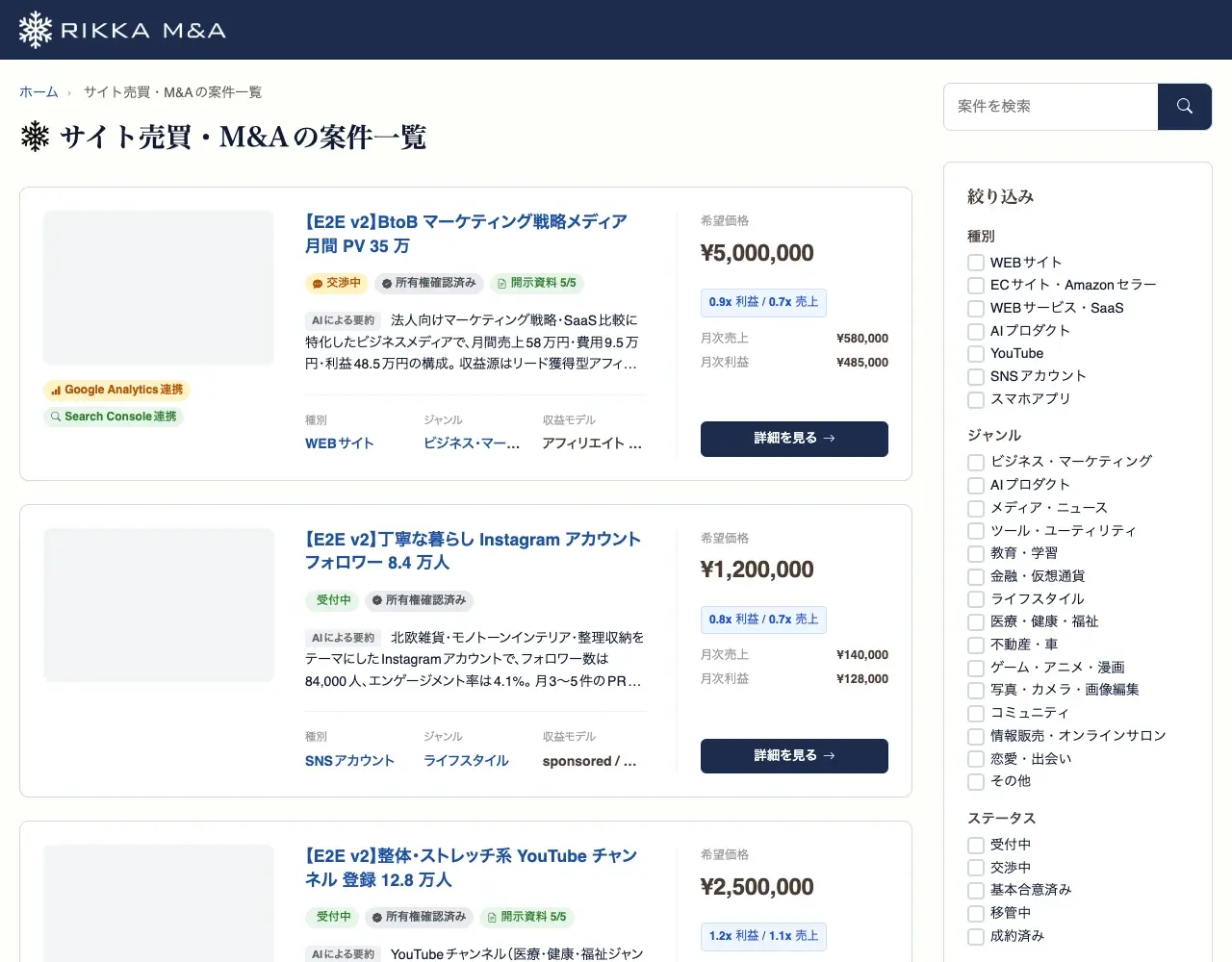Click the 交渉中 status badge on BtoB listing
1232x962 pixels.
(x=336, y=283)
